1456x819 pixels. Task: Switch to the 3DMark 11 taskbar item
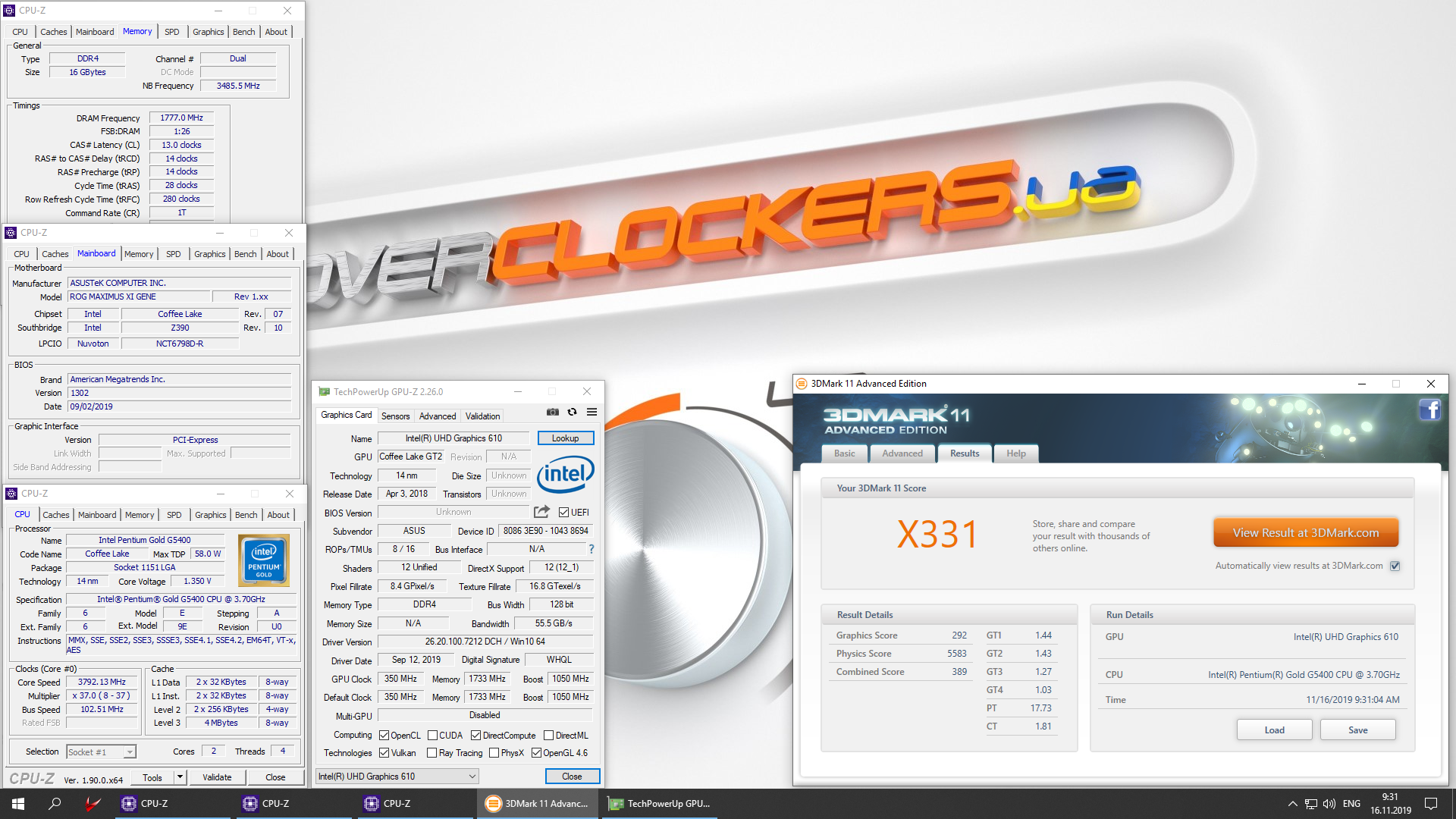pos(537,804)
